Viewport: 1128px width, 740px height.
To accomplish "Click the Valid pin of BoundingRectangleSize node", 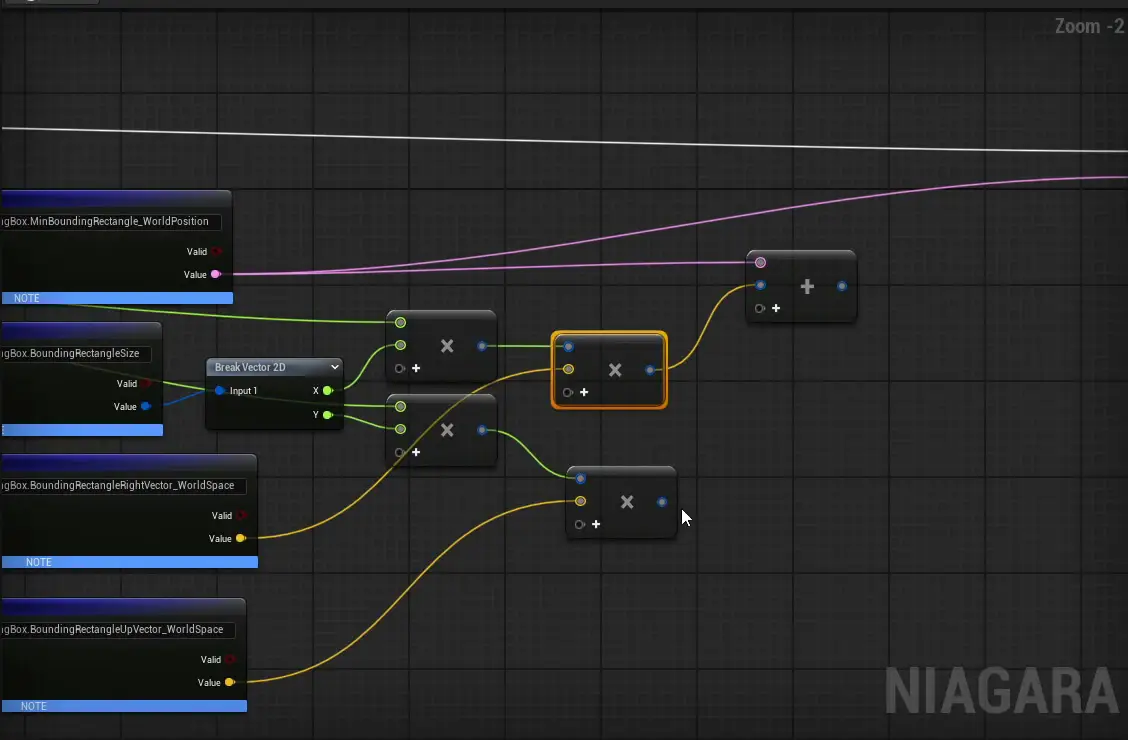I will click(146, 383).
